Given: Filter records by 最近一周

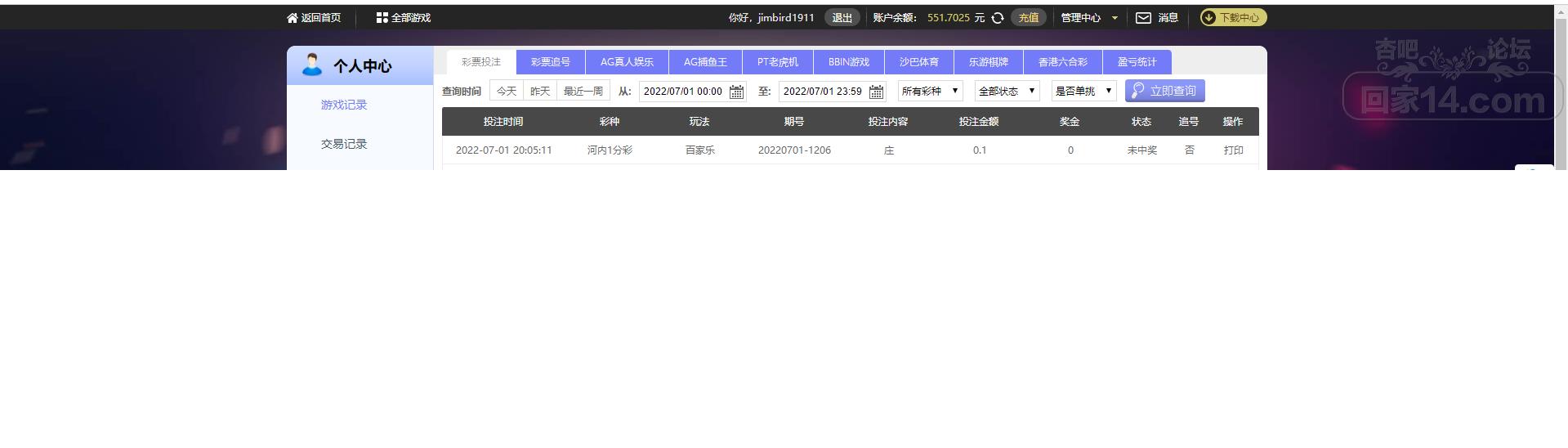Looking at the screenshot, I should tap(583, 91).
